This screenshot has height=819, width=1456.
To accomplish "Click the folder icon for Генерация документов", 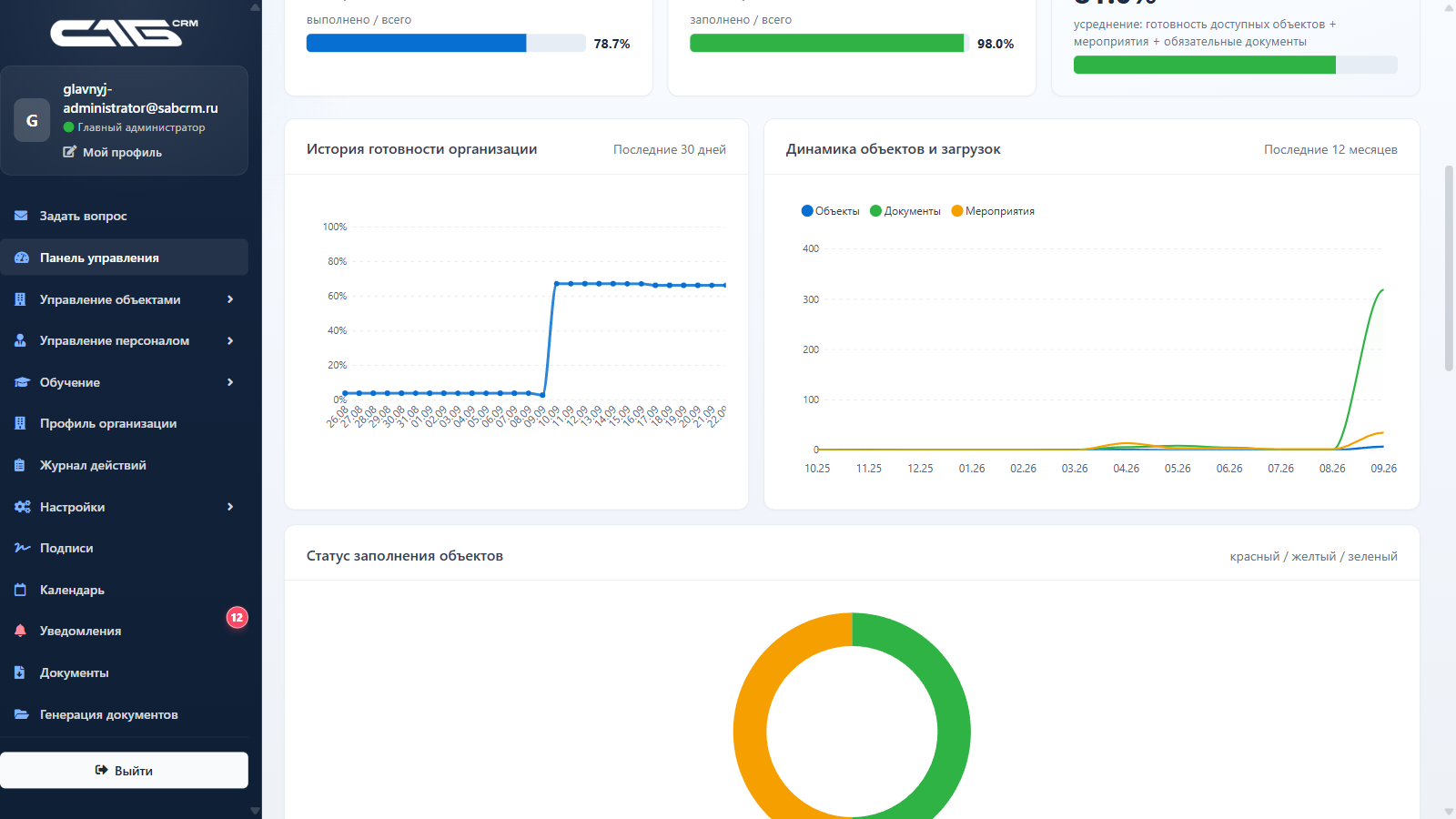I will coord(21,714).
